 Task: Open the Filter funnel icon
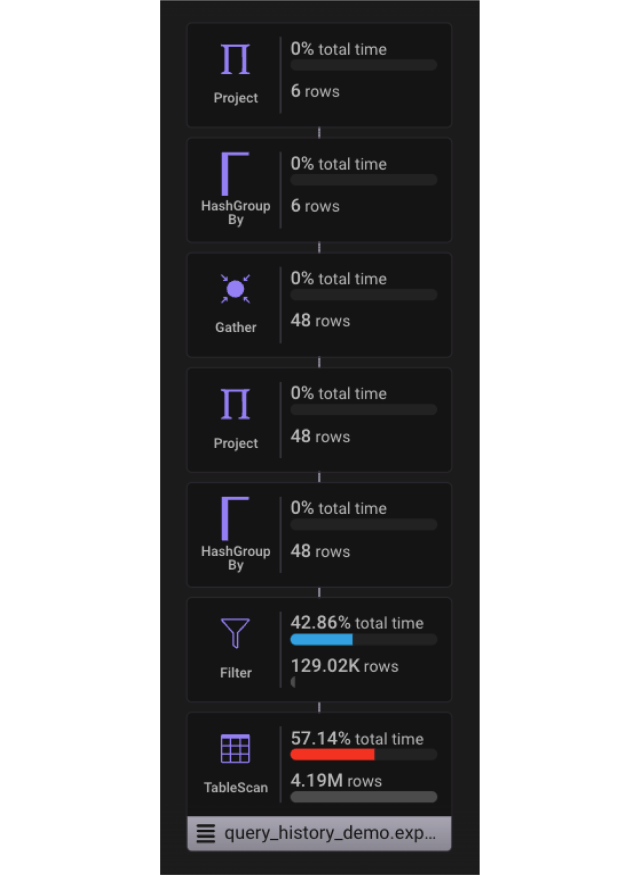(234, 633)
